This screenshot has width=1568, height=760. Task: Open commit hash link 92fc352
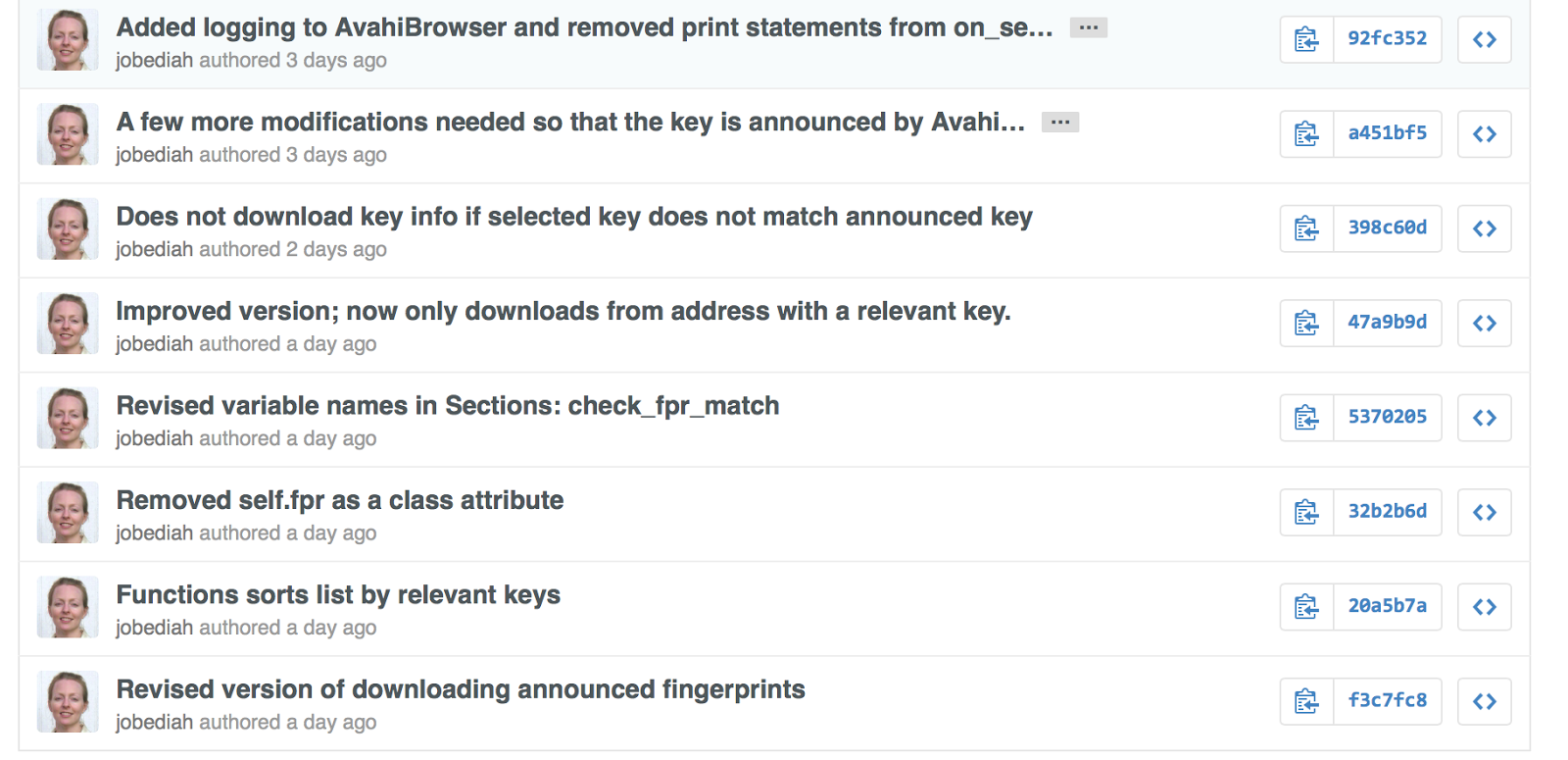pos(1388,39)
